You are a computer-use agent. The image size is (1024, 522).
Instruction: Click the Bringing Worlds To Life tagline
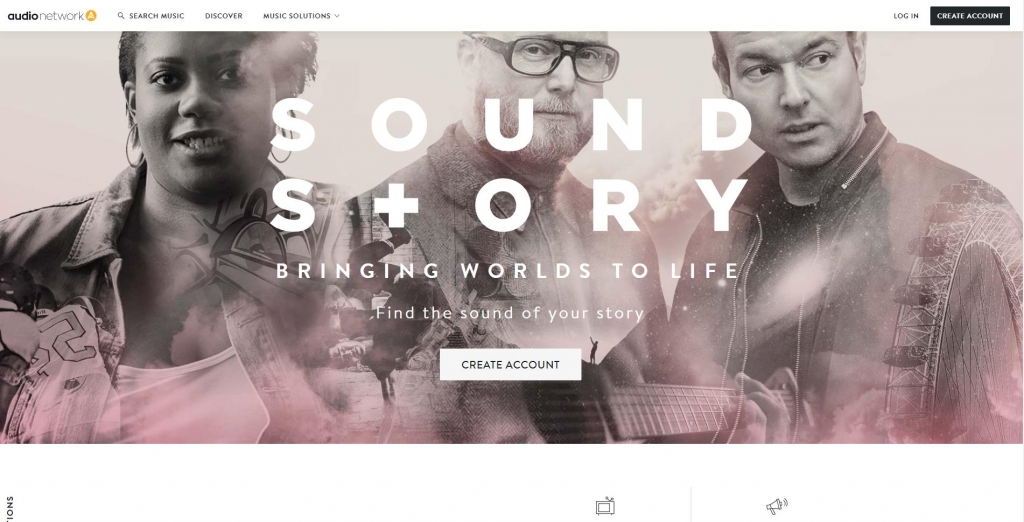(x=507, y=270)
